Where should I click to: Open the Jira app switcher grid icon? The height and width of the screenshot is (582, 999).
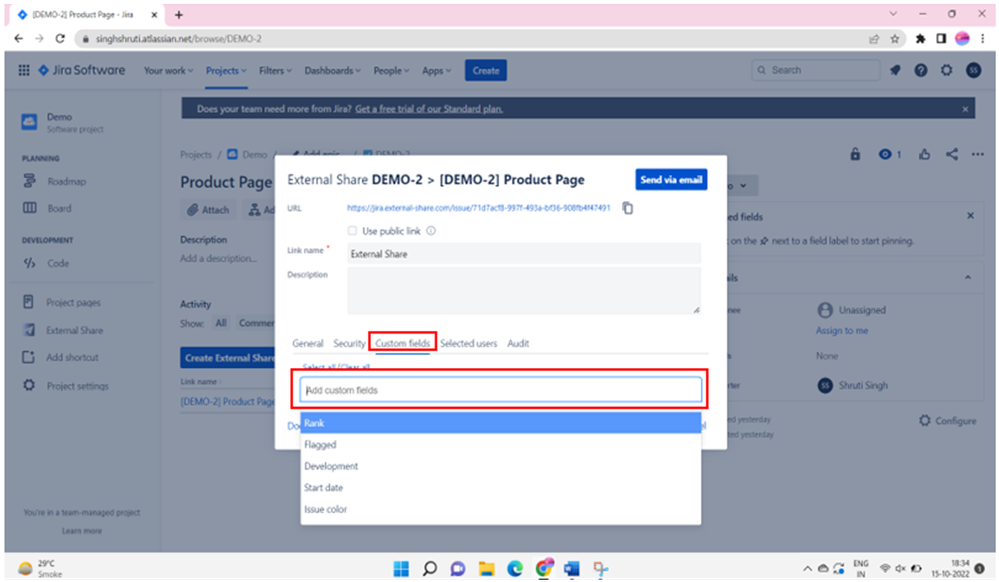click(24, 70)
